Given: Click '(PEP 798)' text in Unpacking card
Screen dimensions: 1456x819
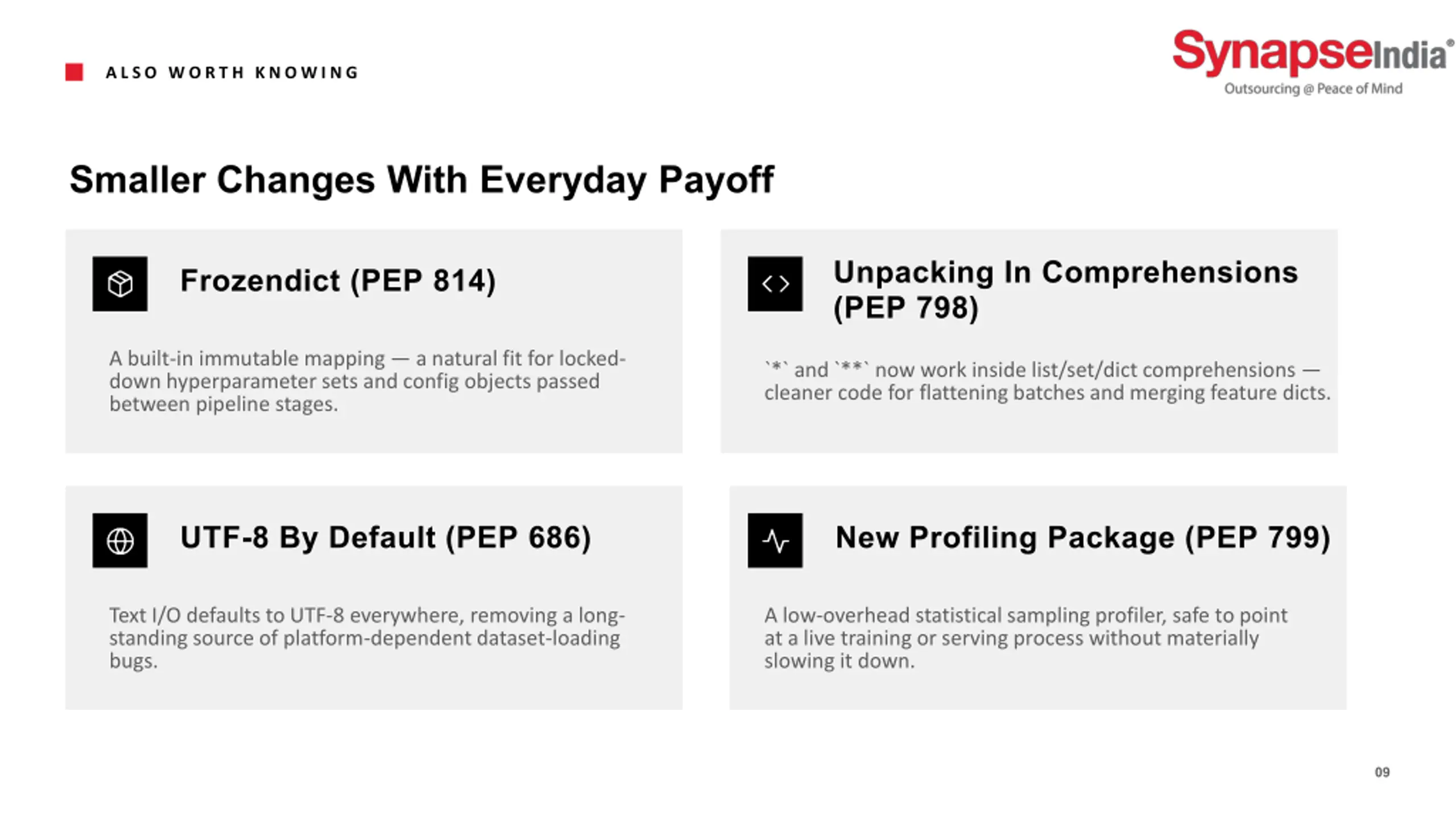Looking at the screenshot, I should click(906, 308).
